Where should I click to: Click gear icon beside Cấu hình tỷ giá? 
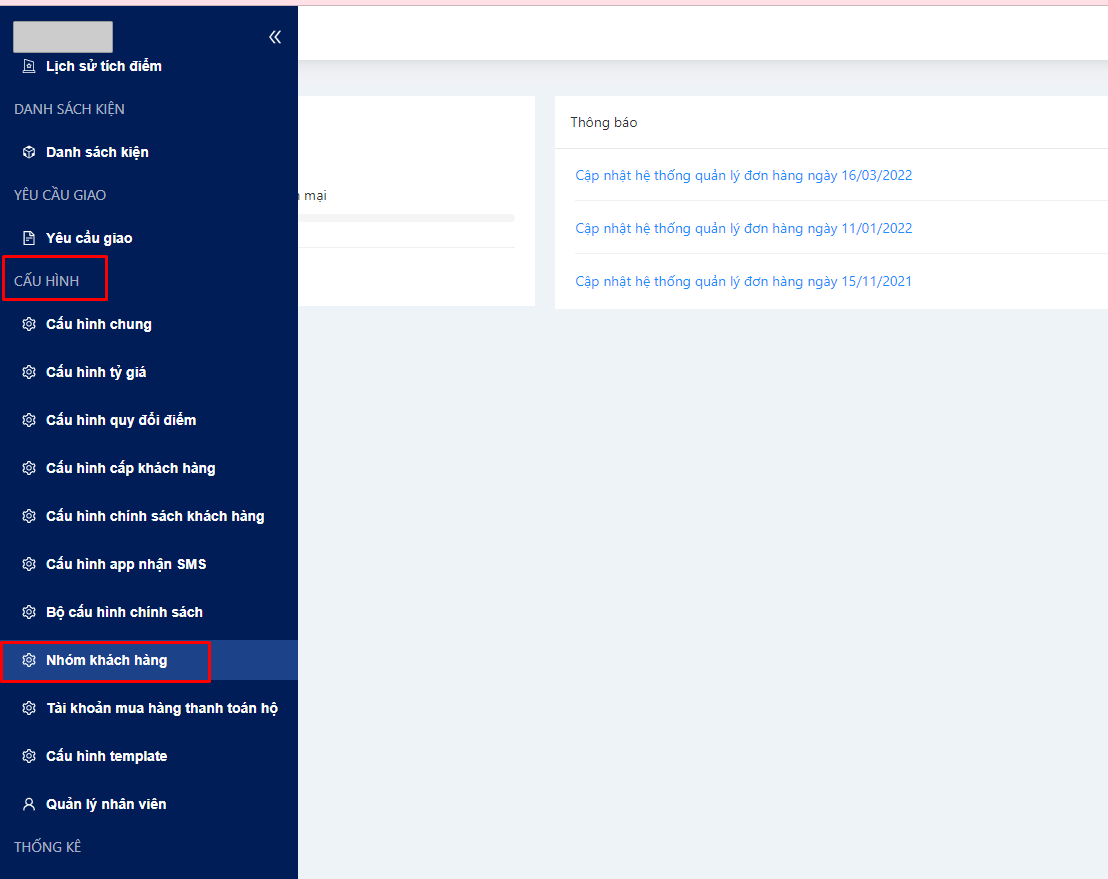pos(28,372)
